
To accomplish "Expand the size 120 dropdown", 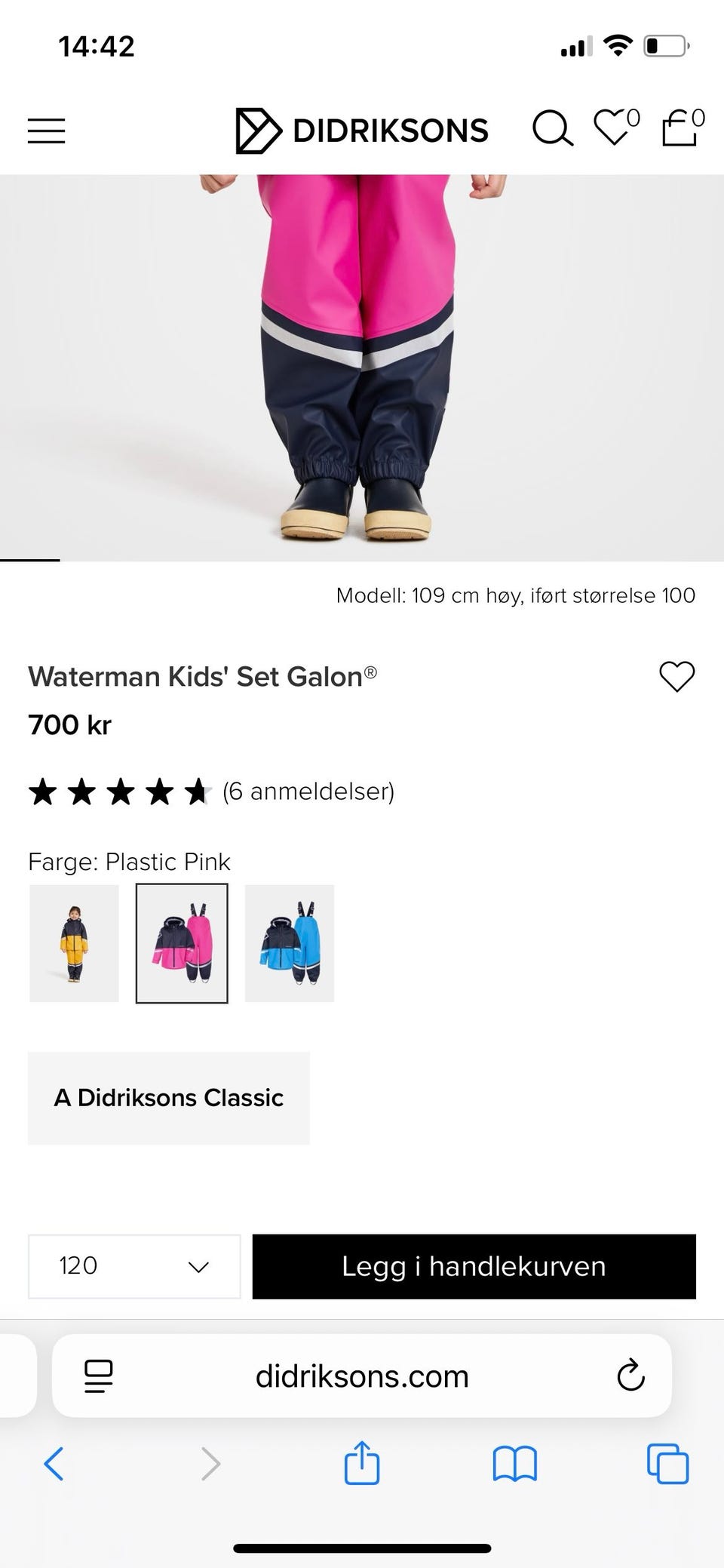I will pos(134,1266).
